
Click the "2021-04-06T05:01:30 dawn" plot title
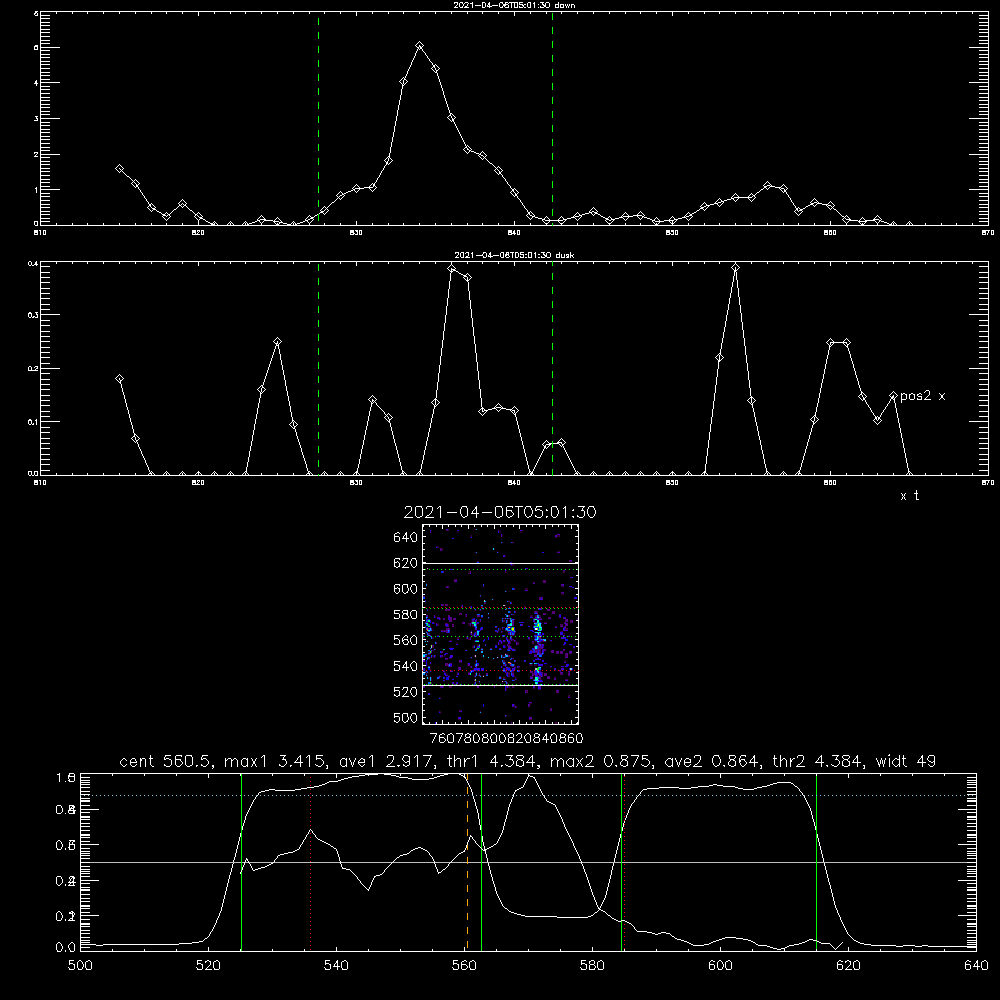click(x=513, y=5)
